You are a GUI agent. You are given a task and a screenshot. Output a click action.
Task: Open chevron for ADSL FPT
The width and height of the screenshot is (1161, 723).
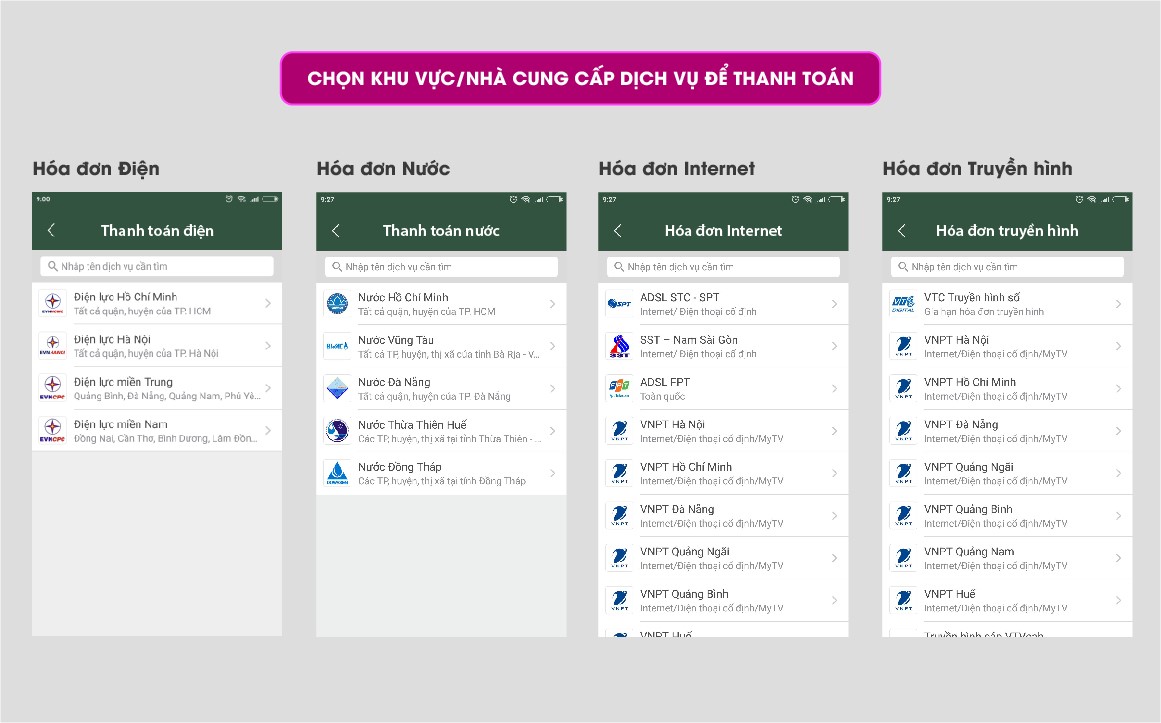(834, 388)
